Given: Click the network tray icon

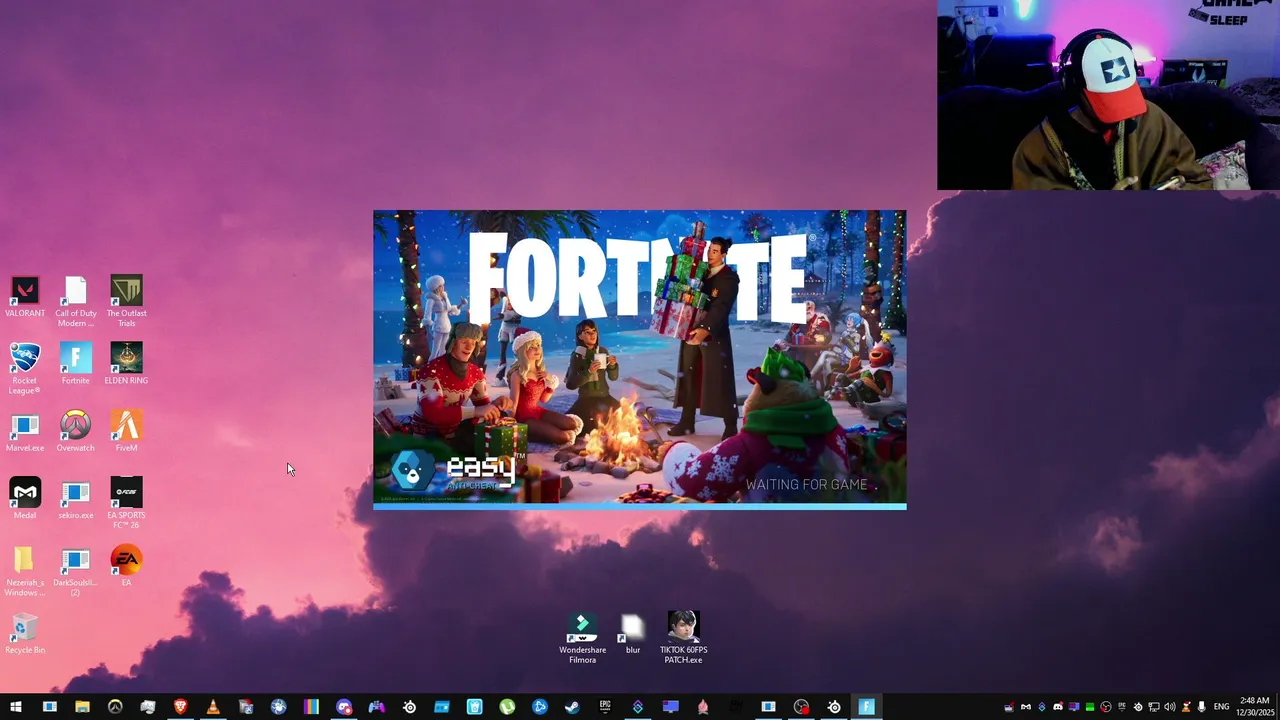Looking at the screenshot, I should click(x=1154, y=707).
